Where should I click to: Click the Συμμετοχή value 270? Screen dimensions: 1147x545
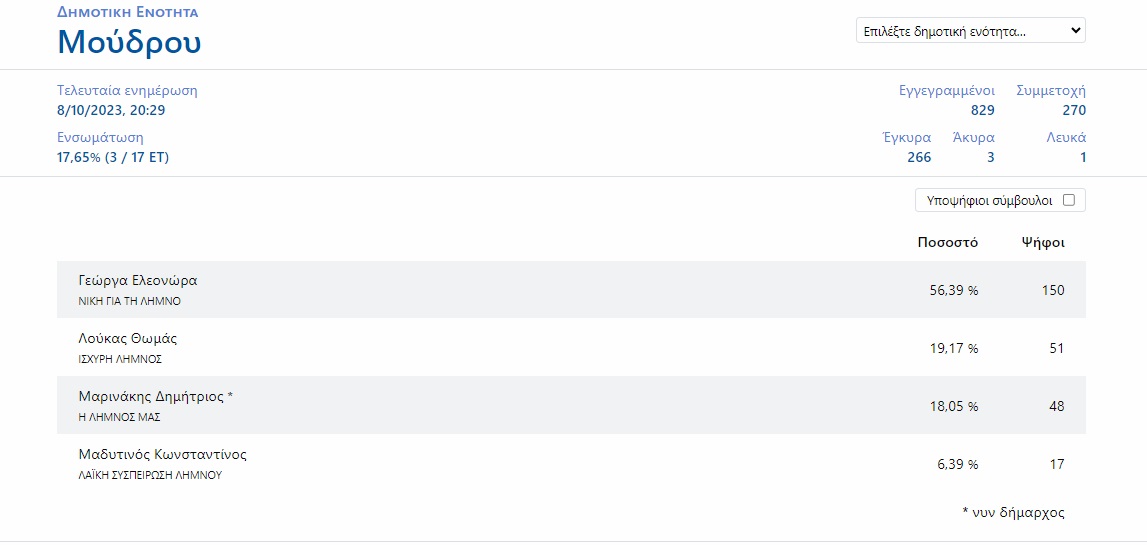pyautogui.click(x=1073, y=110)
